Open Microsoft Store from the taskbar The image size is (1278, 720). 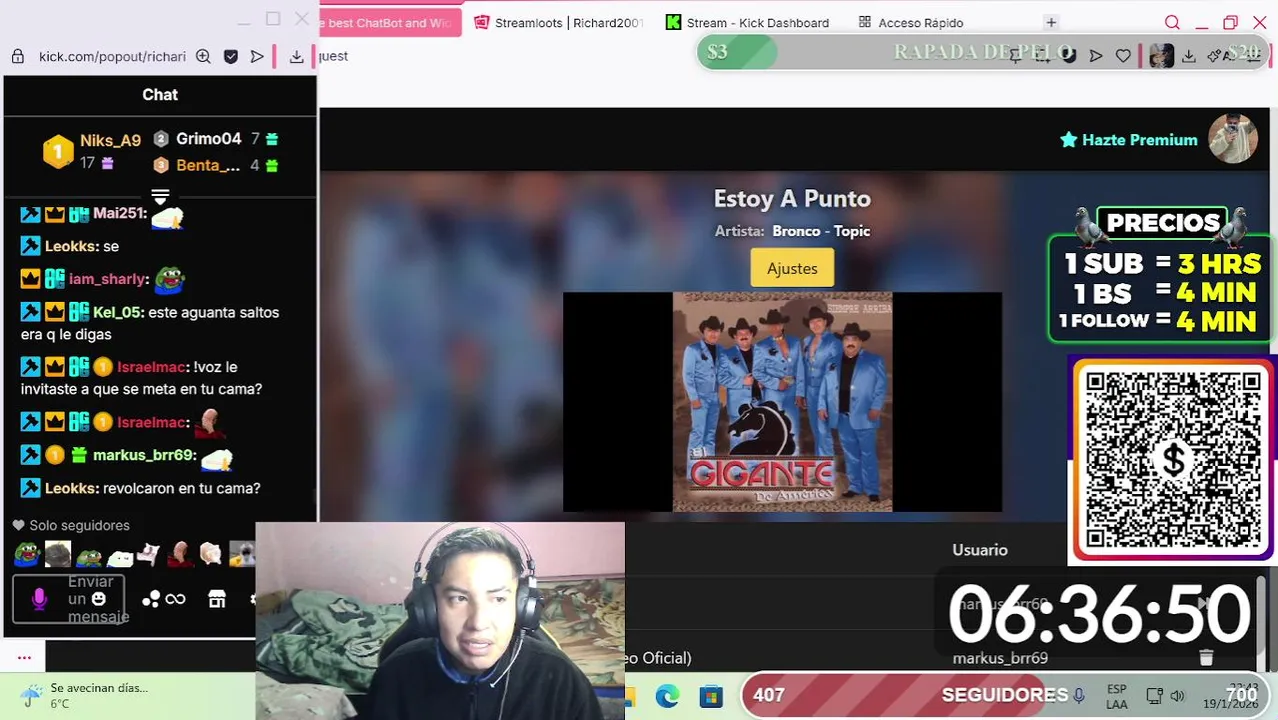[711, 696]
